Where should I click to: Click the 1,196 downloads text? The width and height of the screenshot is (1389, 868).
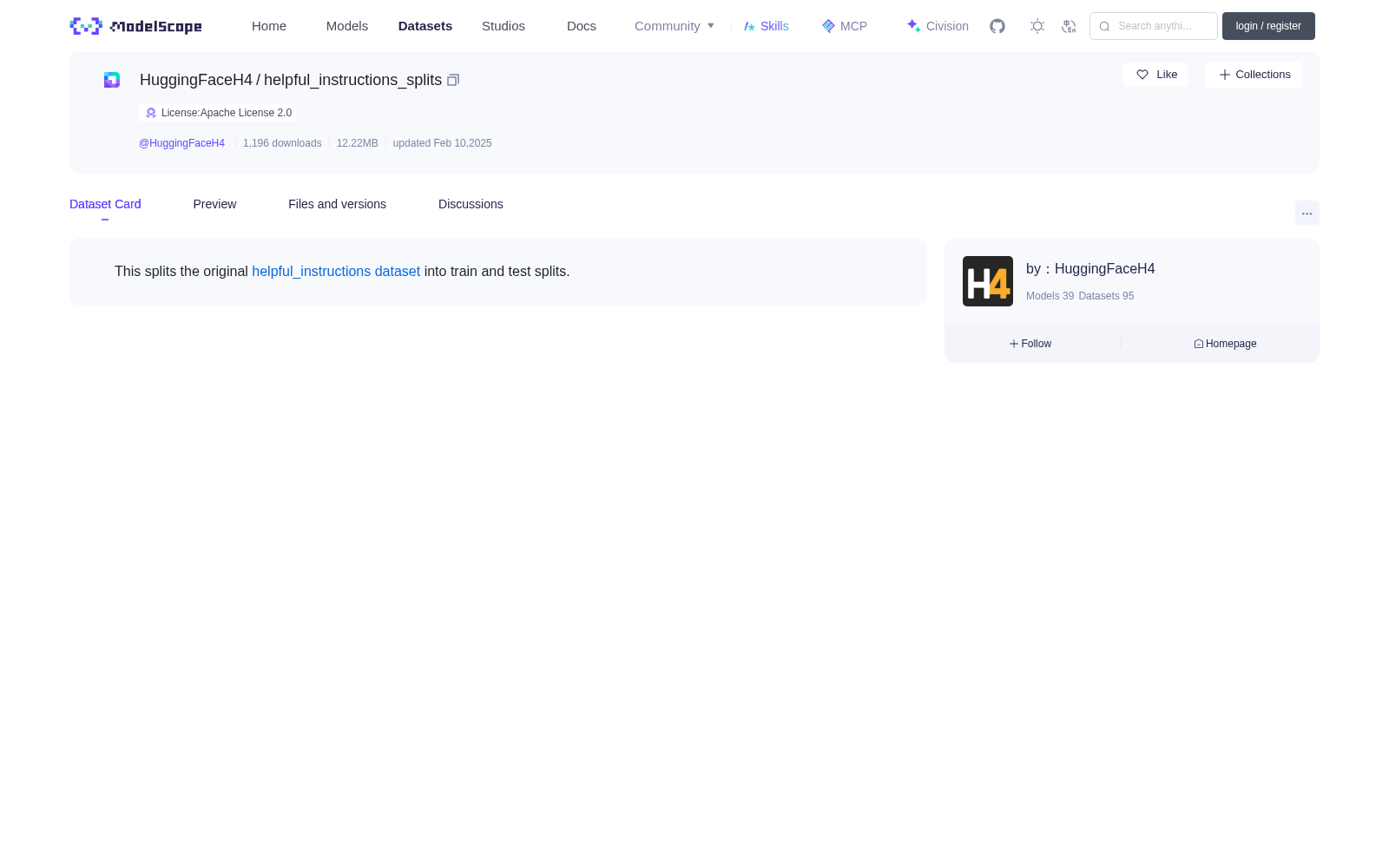coord(282,143)
